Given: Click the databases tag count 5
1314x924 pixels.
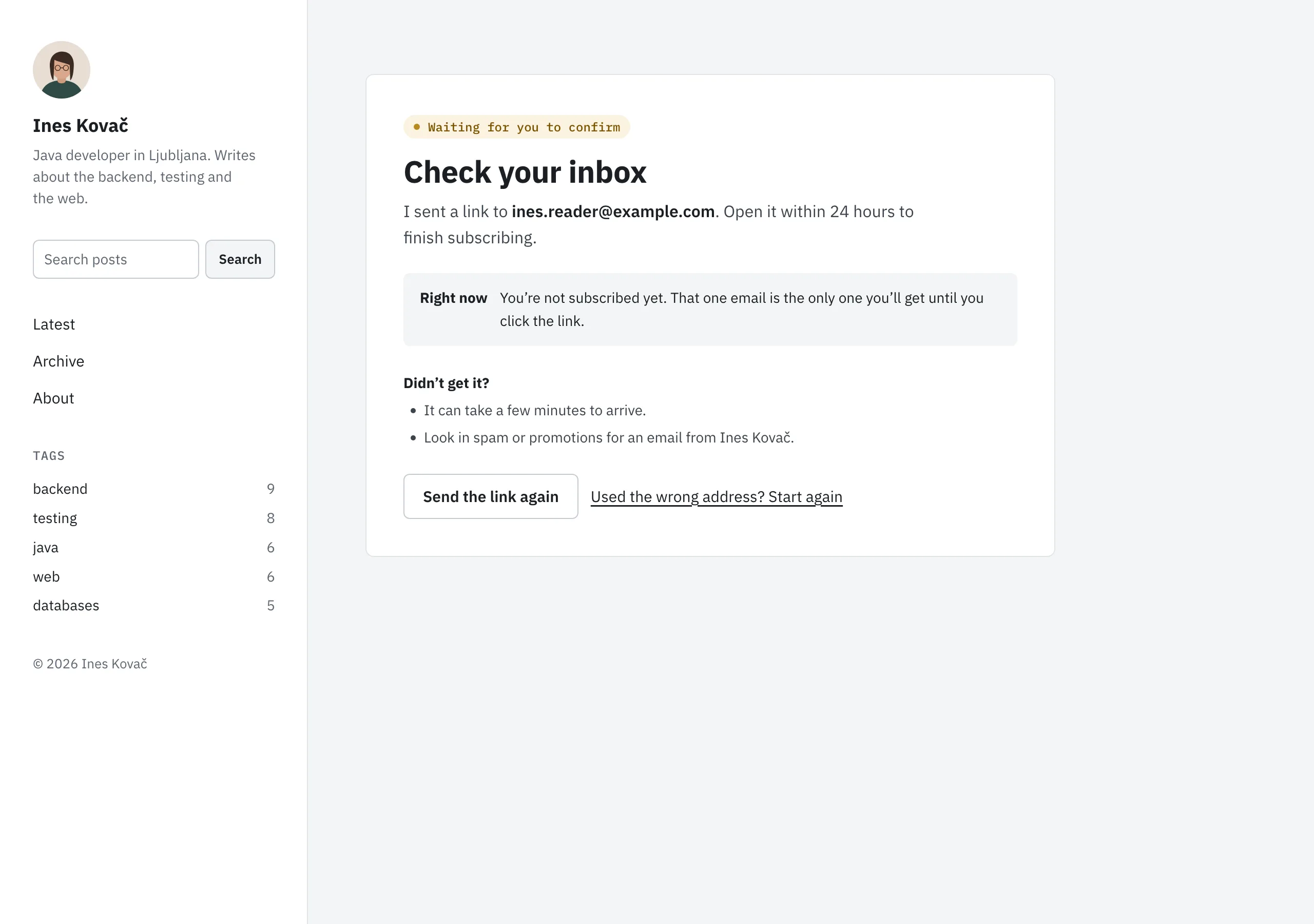Looking at the screenshot, I should (x=270, y=606).
